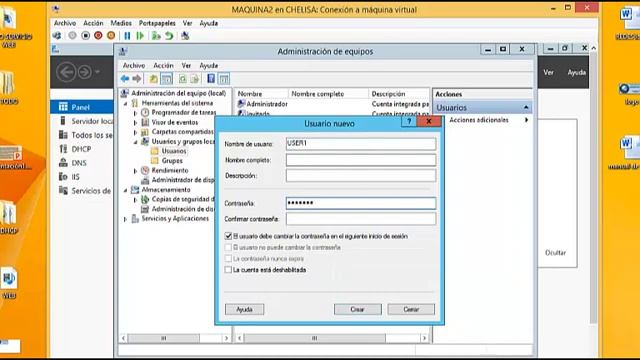Open Ver menu in Administración de equipos
The width and height of the screenshot is (640, 360).
[186, 65]
